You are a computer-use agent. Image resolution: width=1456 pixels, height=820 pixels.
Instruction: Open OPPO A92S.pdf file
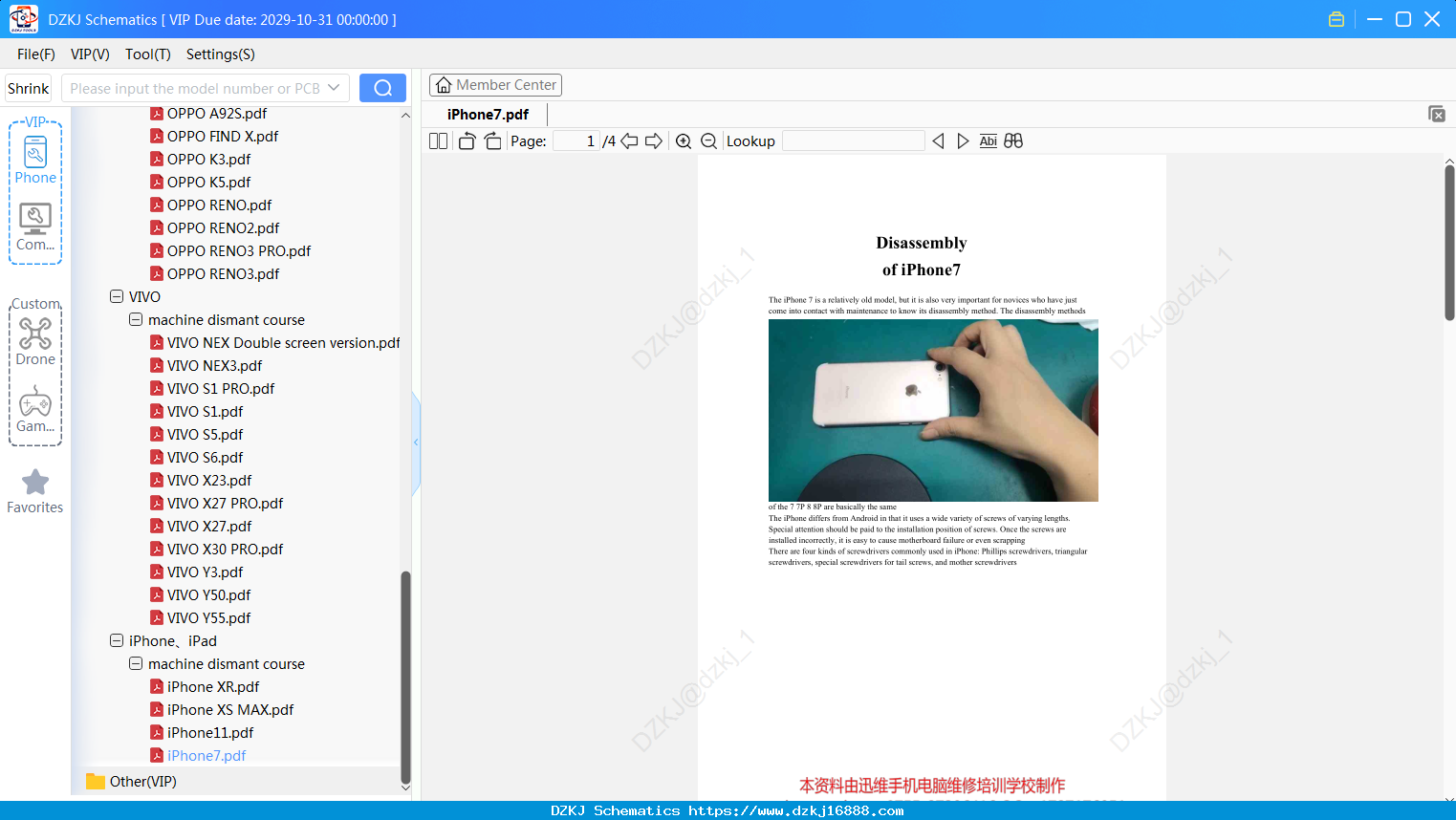(208, 113)
